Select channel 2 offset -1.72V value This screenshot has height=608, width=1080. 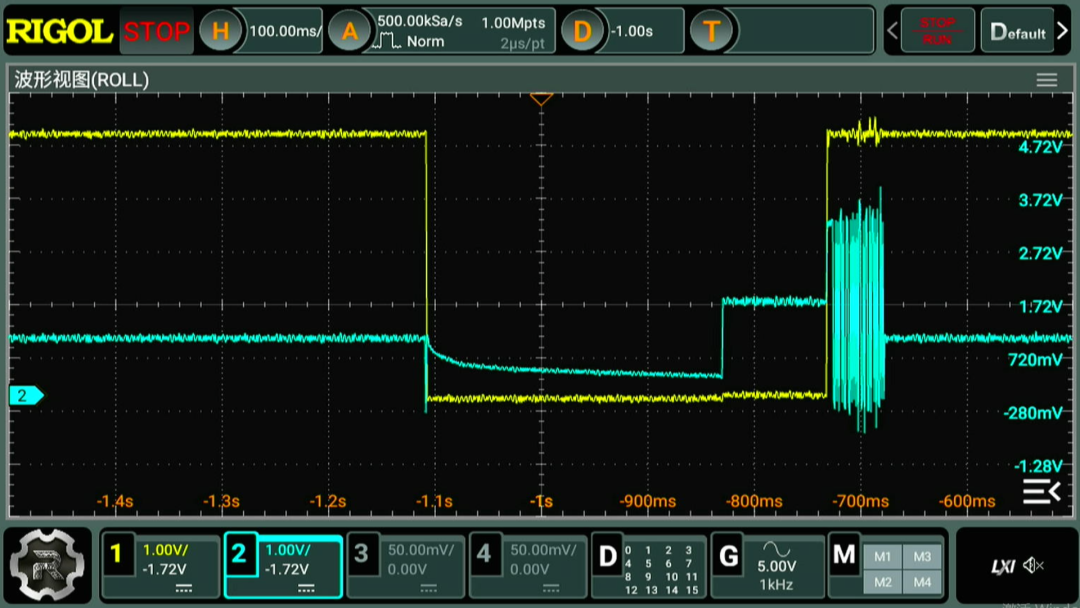point(287,569)
